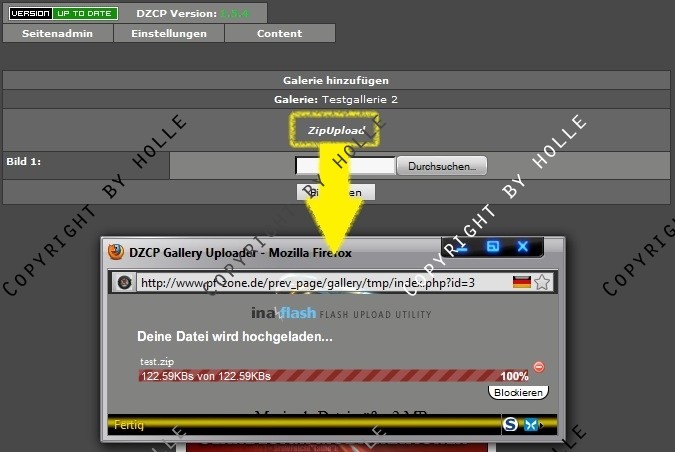Click the Galerie hinzufügen header text
This screenshot has height=452, width=675.
336,80
